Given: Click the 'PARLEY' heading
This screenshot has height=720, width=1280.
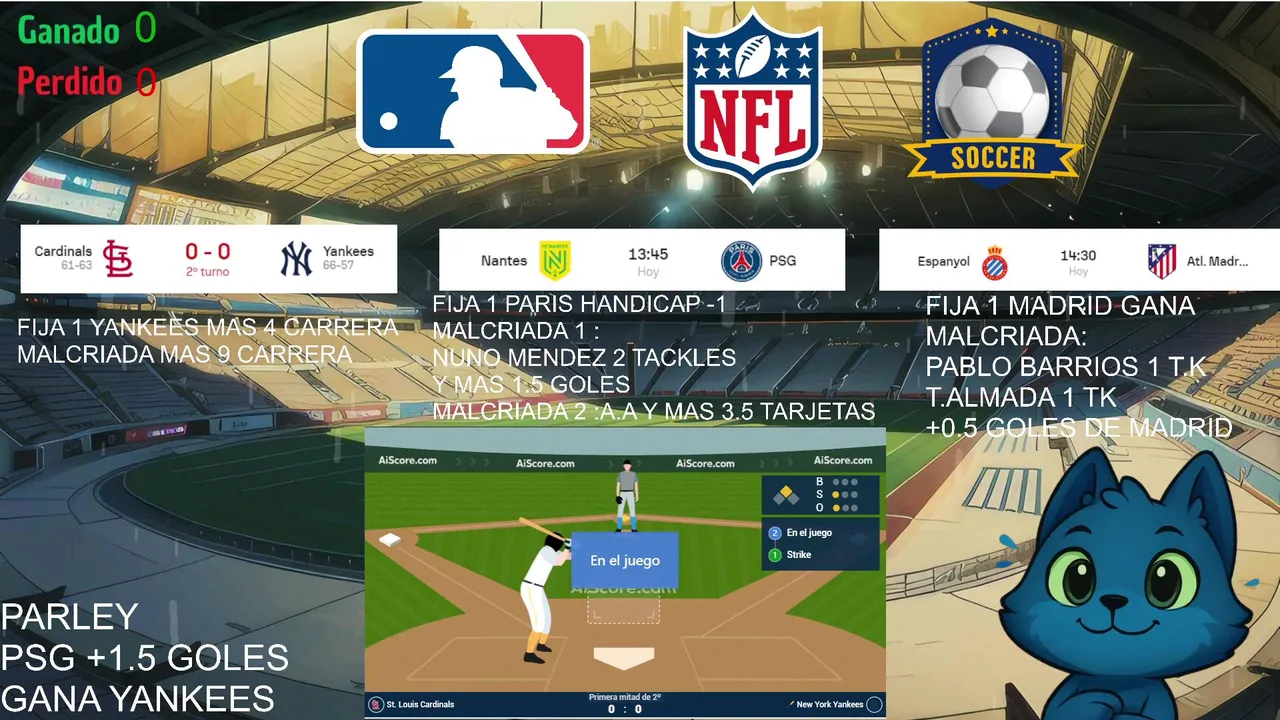Looking at the screenshot, I should coord(70,617).
